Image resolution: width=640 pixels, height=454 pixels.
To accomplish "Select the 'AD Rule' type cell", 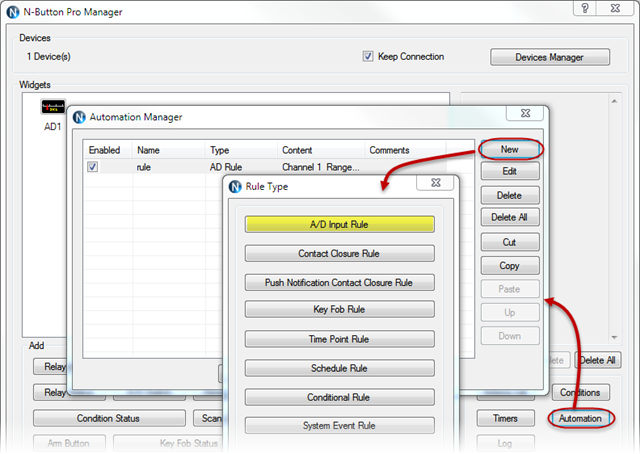I will (x=226, y=167).
